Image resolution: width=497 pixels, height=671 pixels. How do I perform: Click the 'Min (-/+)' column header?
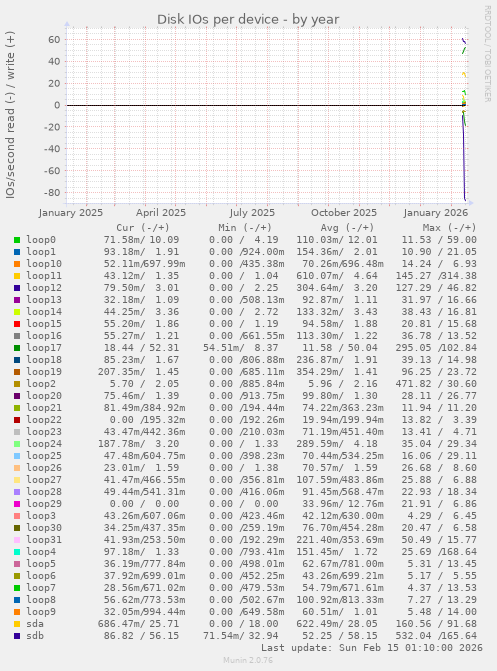click(x=245, y=228)
